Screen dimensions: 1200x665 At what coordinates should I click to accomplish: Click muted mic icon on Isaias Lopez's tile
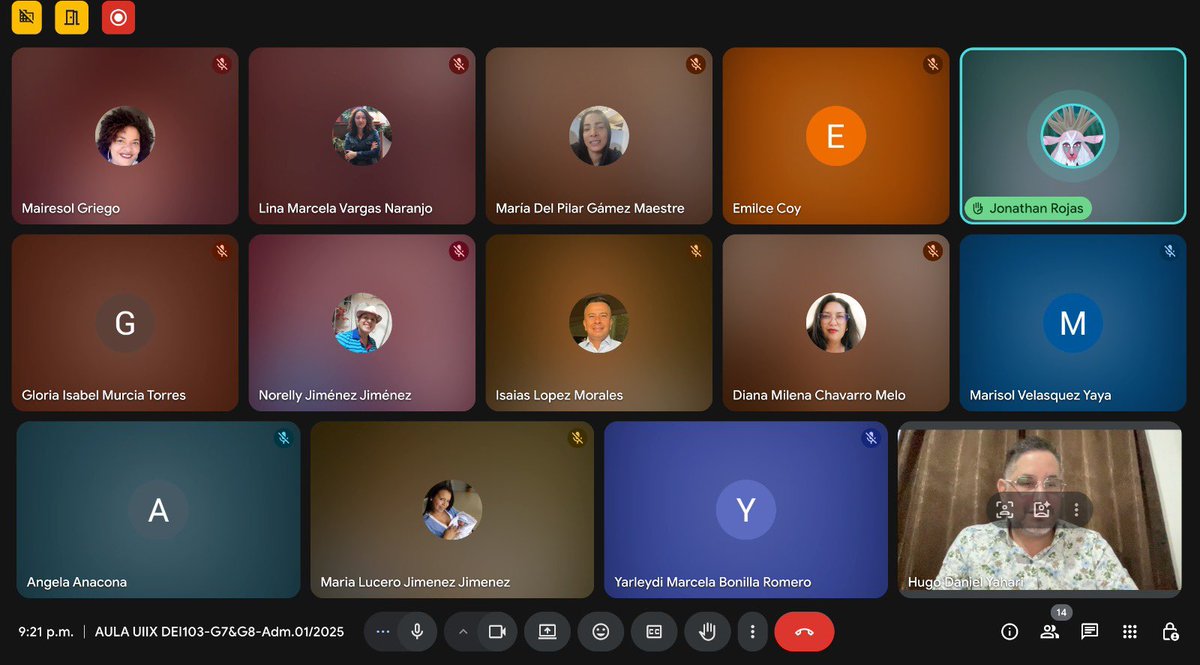[696, 251]
